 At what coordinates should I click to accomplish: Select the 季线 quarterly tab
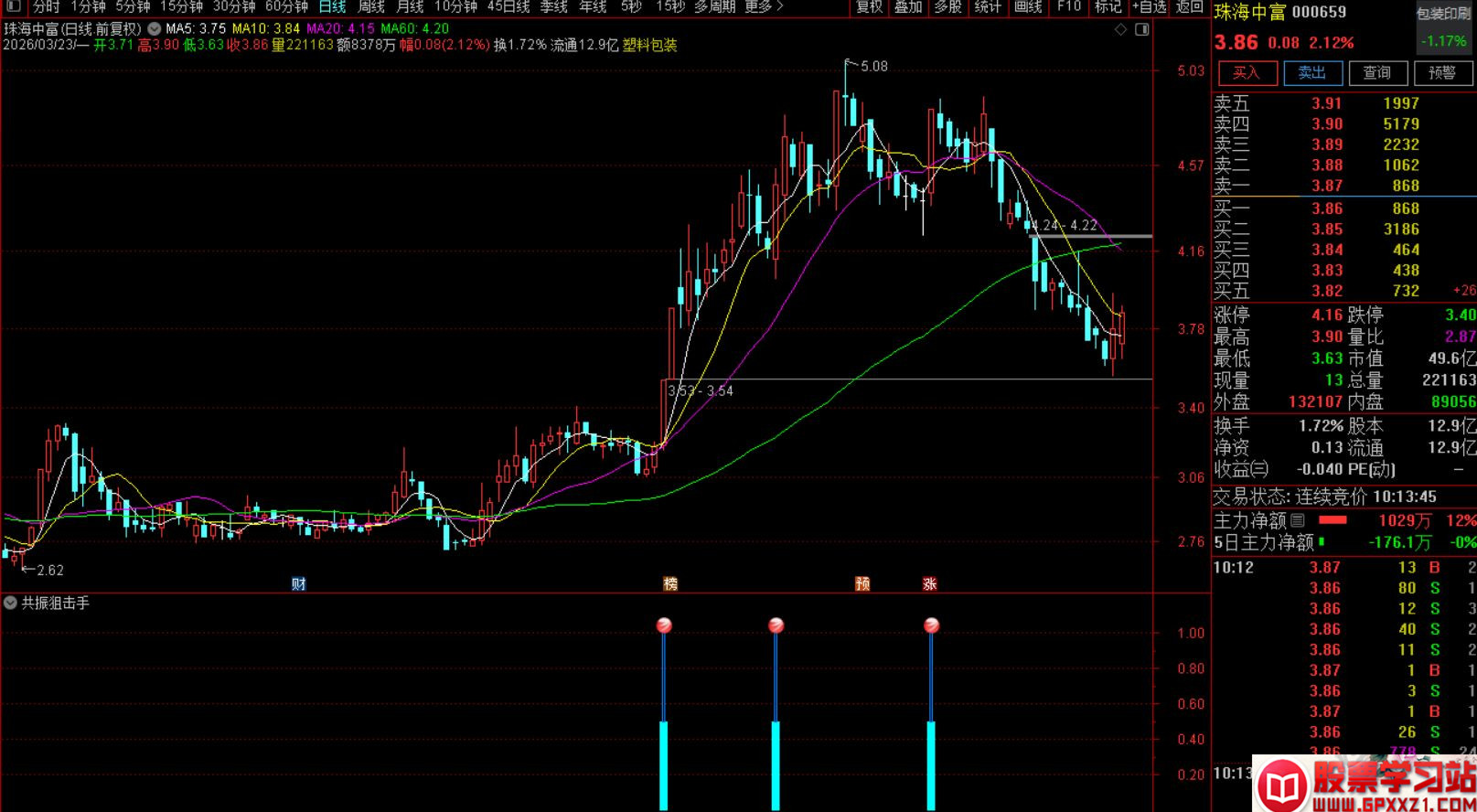[x=553, y=6]
